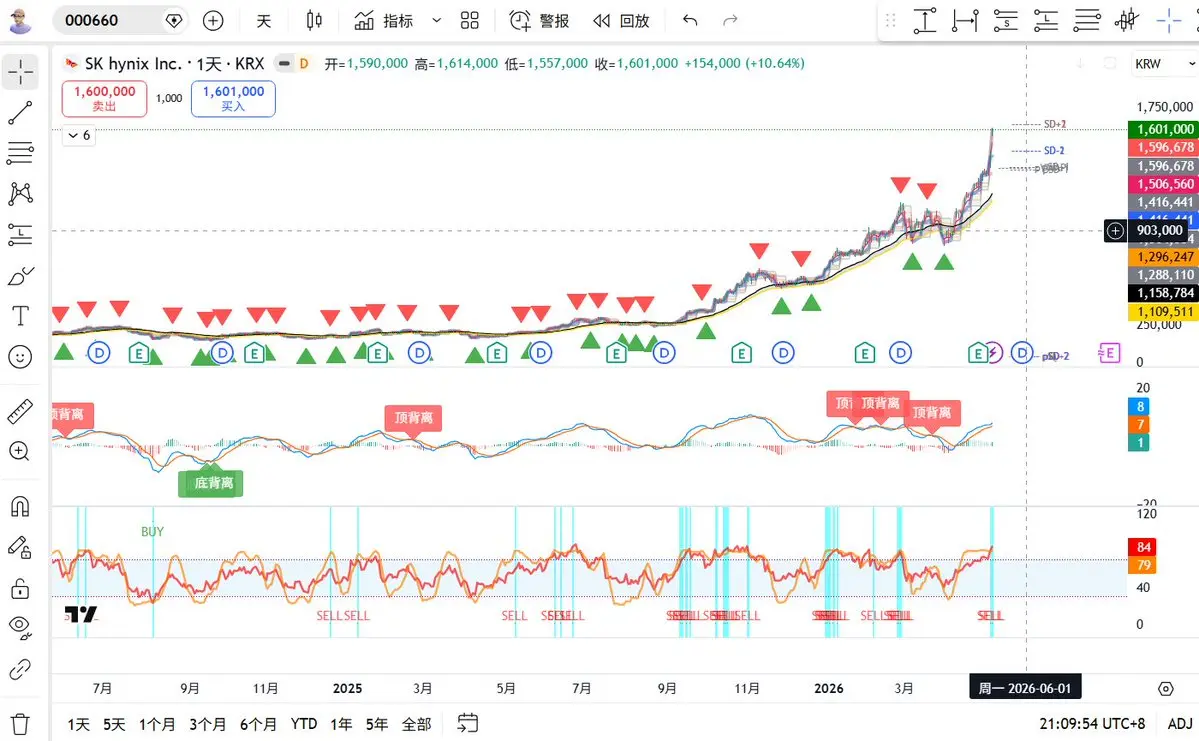The height and width of the screenshot is (741, 1199).
Task: Select the YTD date range
Action: 304,723
